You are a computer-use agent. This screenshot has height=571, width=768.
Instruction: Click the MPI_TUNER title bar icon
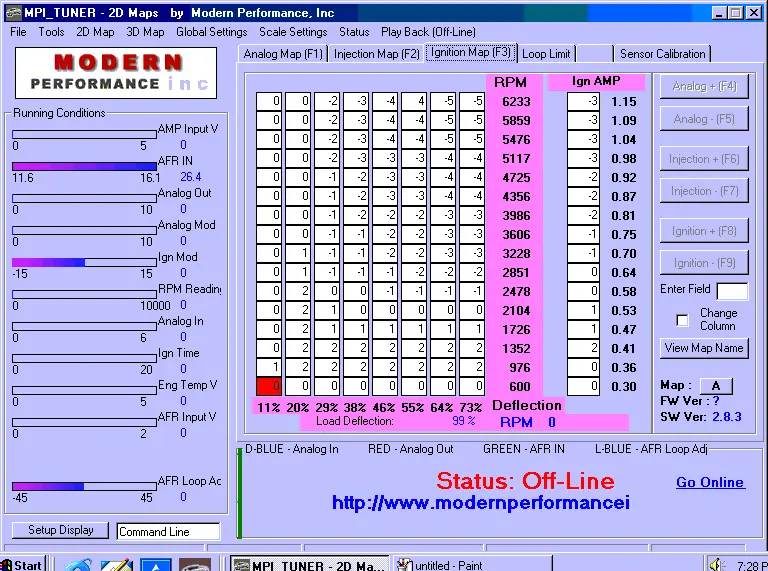point(11,12)
